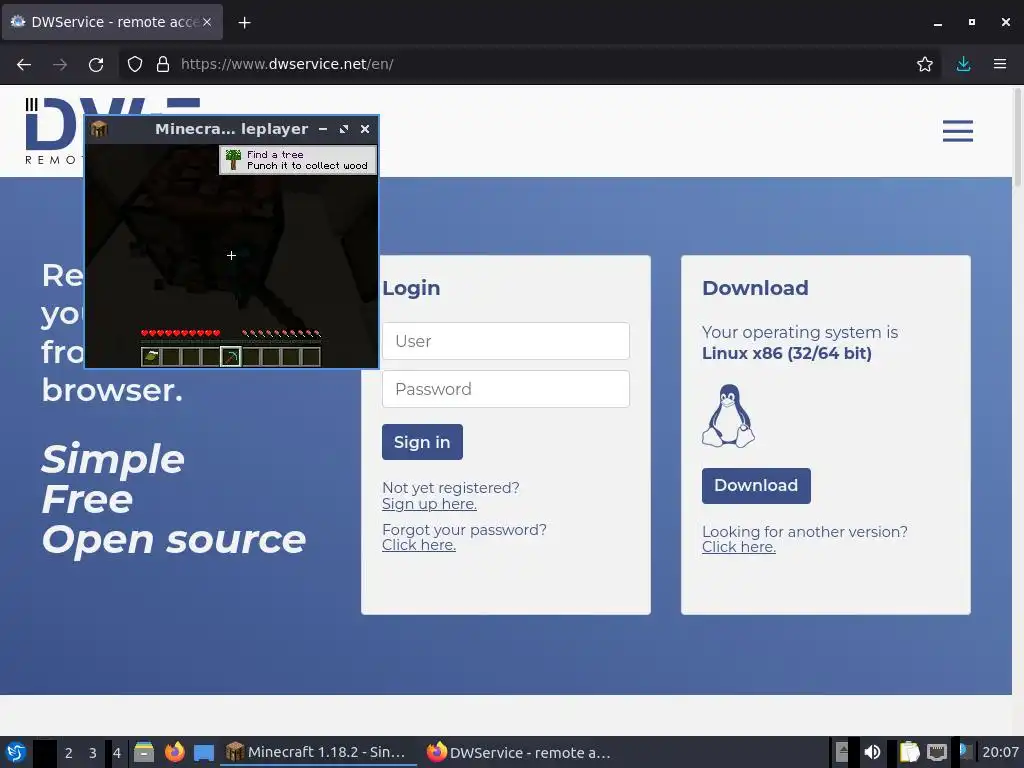1024x768 pixels.
Task: Switch to workspace 3
Action: pyautogui.click(x=93, y=753)
